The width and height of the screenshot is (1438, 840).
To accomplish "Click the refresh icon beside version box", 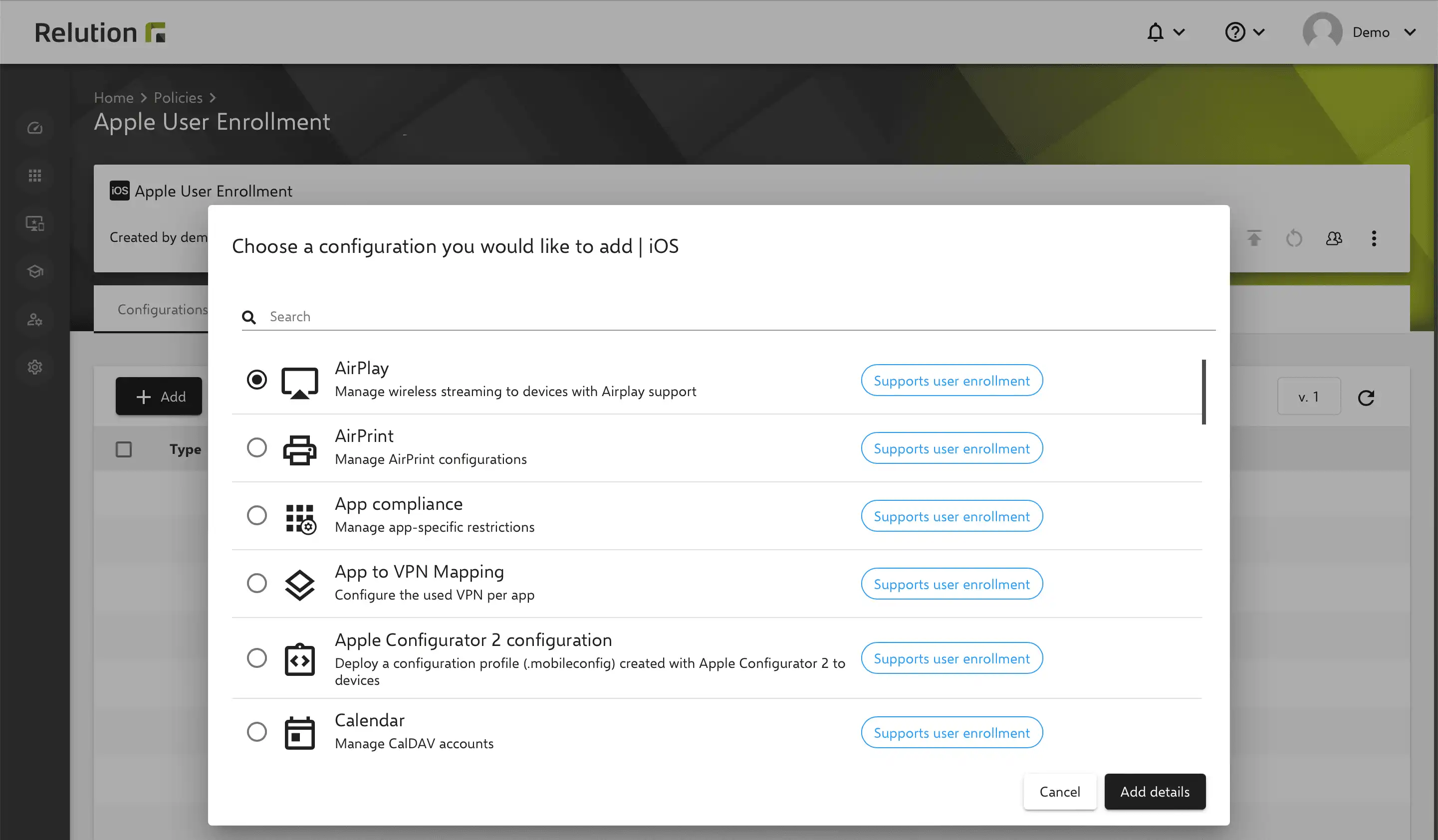I will [1366, 397].
